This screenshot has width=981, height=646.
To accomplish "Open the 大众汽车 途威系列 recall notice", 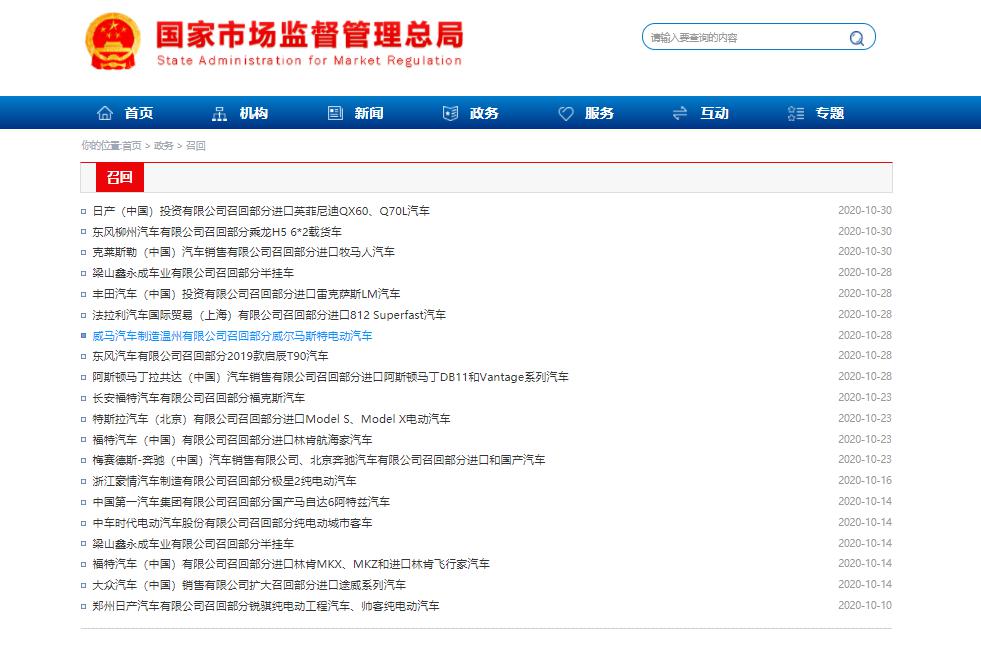I will [249, 585].
